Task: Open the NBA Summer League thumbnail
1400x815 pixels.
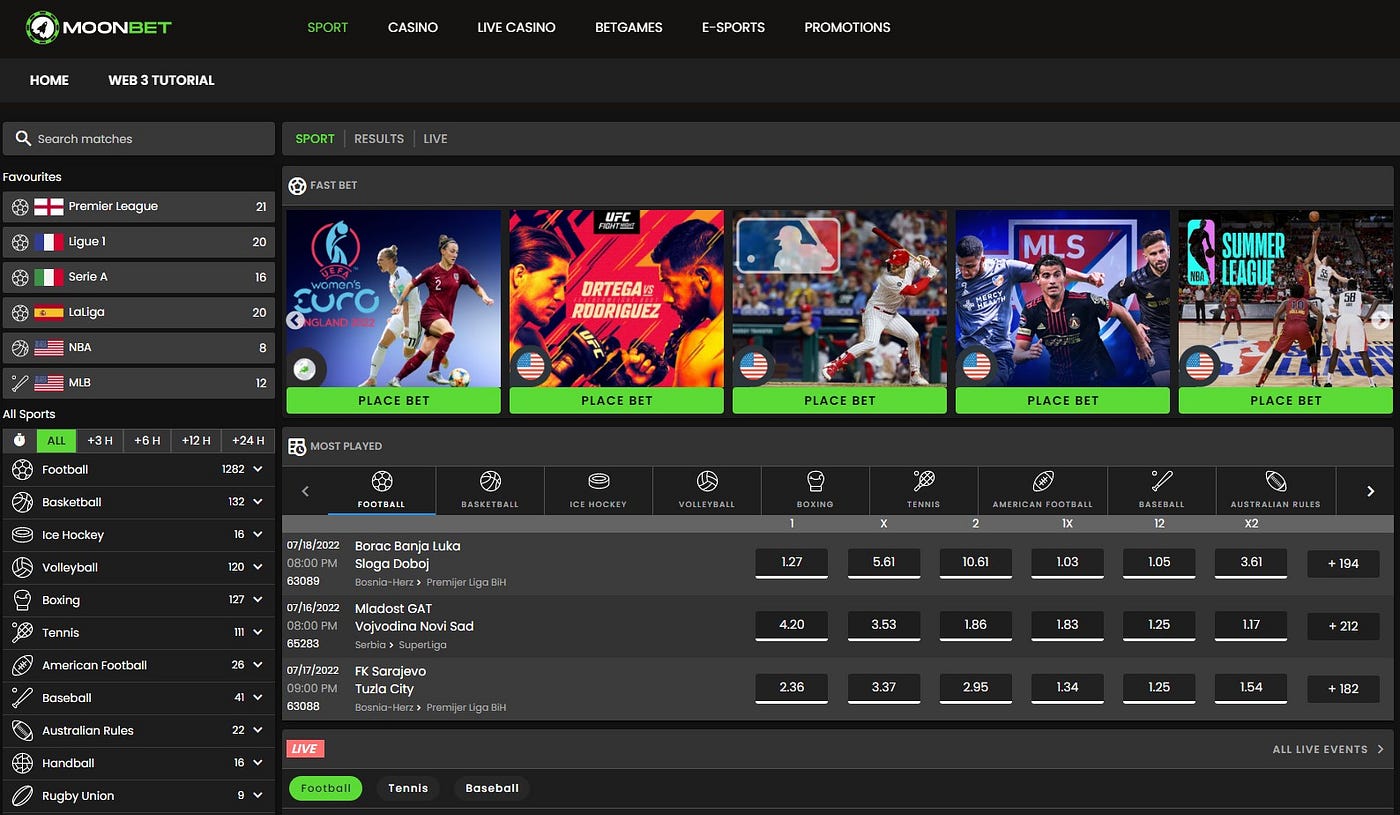Action: pos(1285,298)
